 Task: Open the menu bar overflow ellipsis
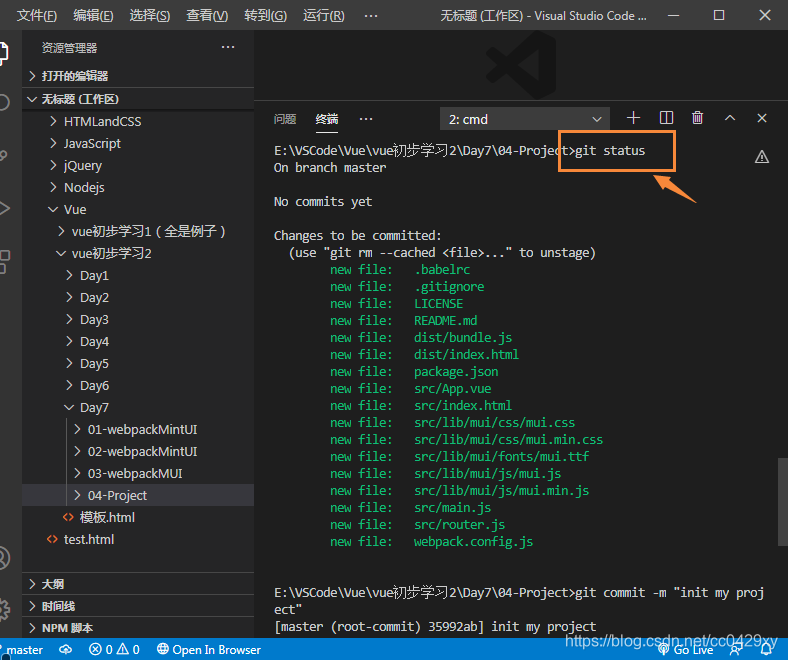click(371, 16)
